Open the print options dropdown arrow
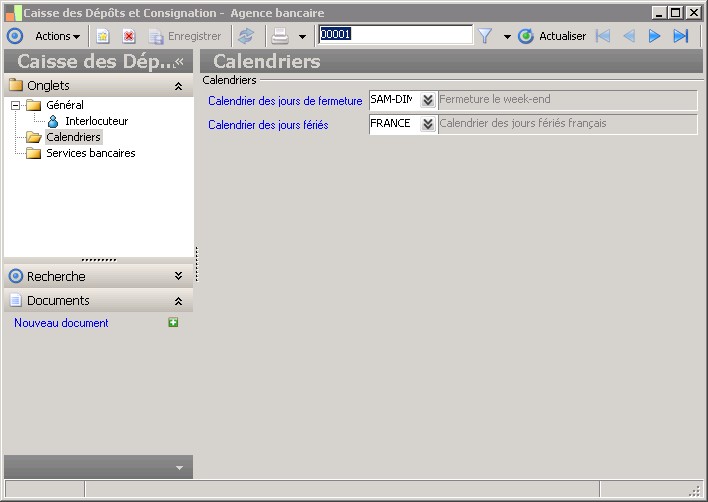The image size is (708, 502). pos(302,37)
